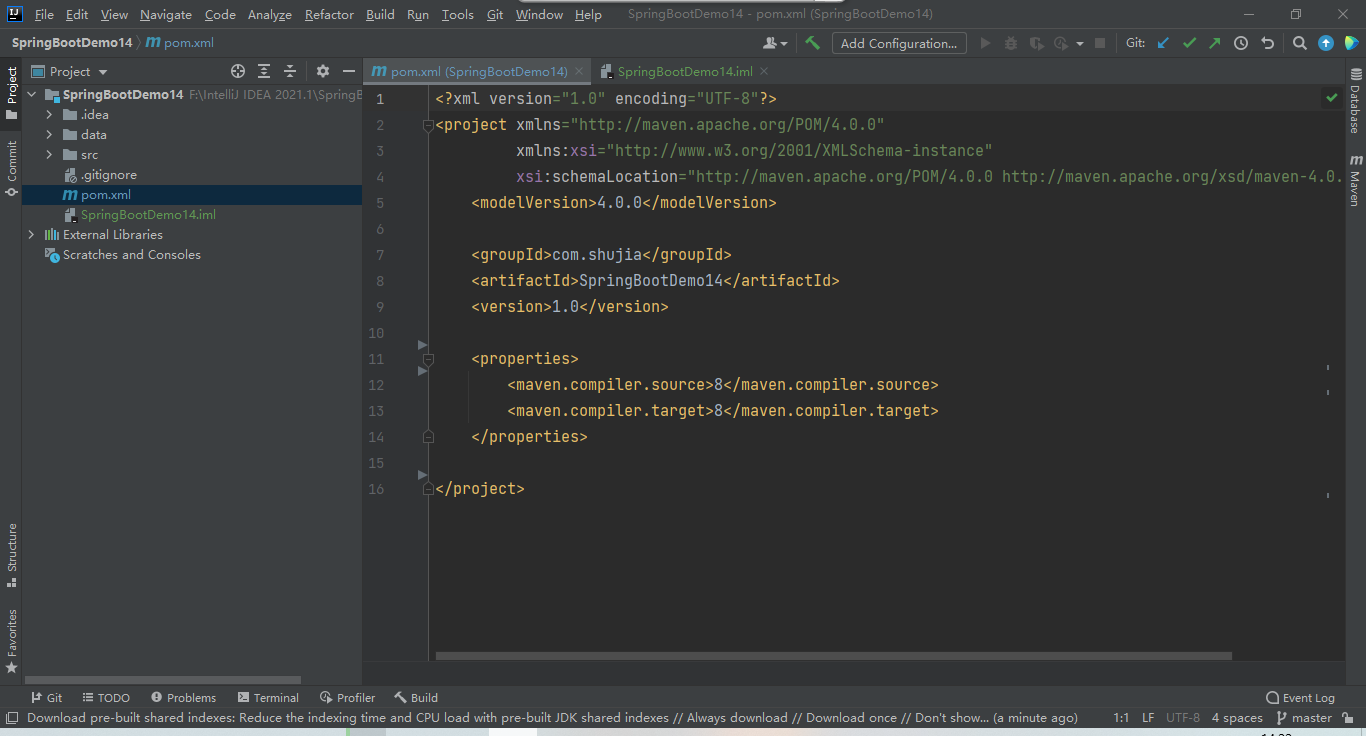Expand External Libraries node
Screen dimensions: 1366x736
31,235
